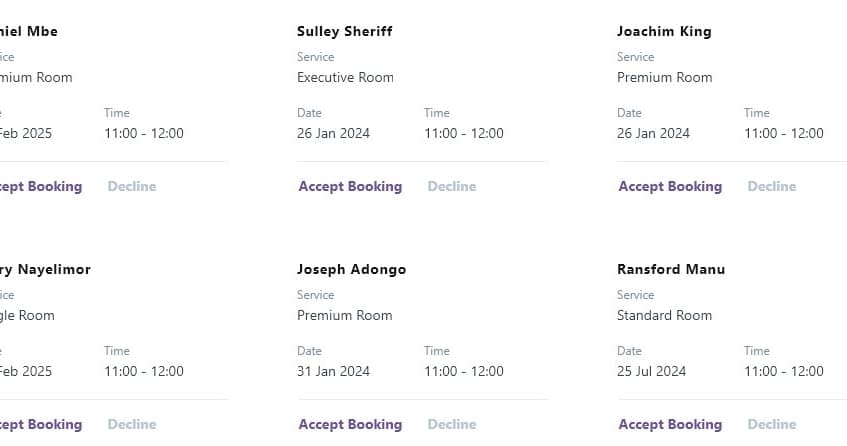The width and height of the screenshot is (847, 446).
Task: Select the Joachim King card title
Action: pos(664,31)
